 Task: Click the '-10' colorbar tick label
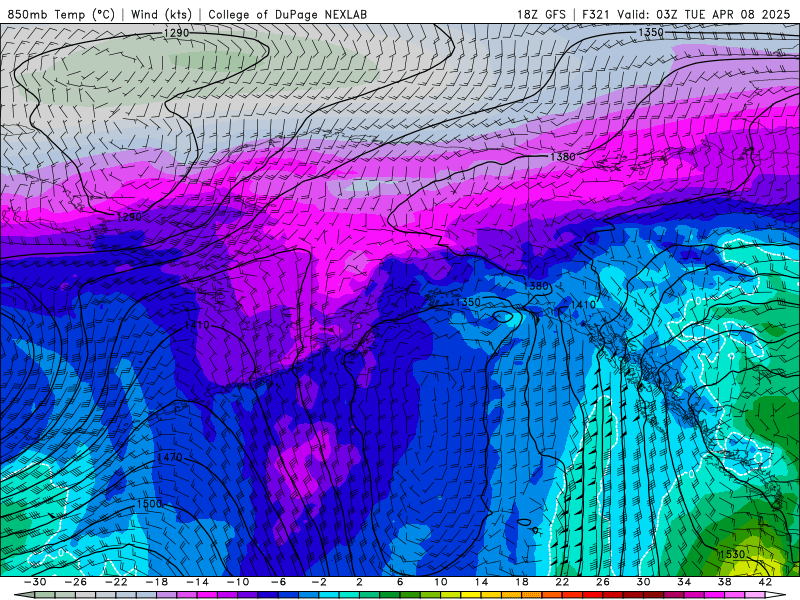coord(238,582)
